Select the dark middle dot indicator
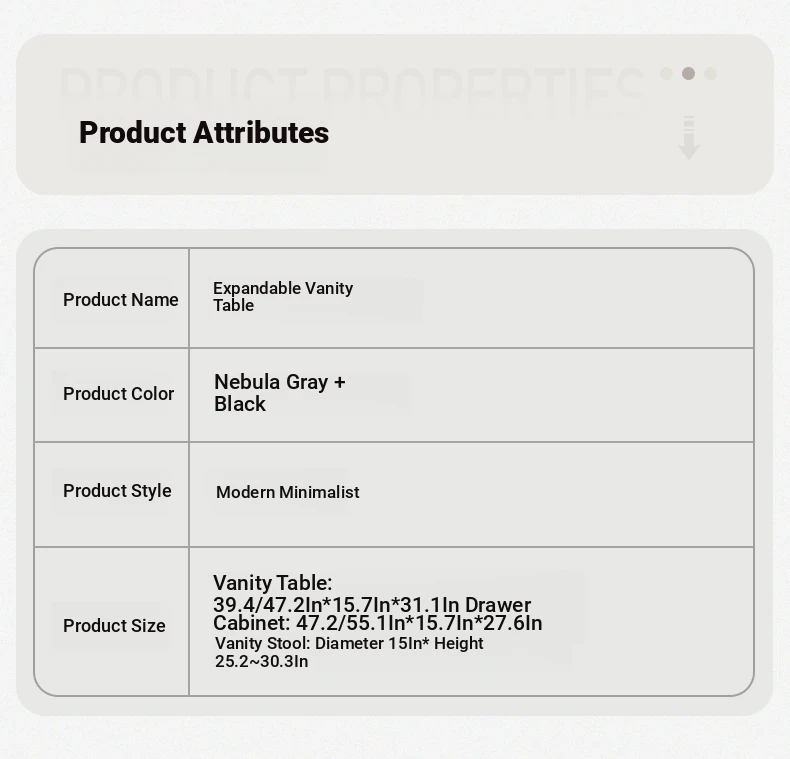Screen dimensions: 790x759 688,73
